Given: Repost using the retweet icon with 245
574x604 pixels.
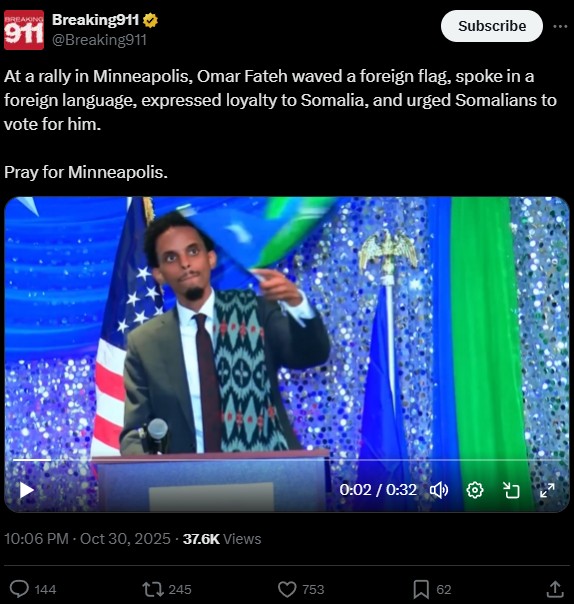Looking at the screenshot, I should [153, 589].
